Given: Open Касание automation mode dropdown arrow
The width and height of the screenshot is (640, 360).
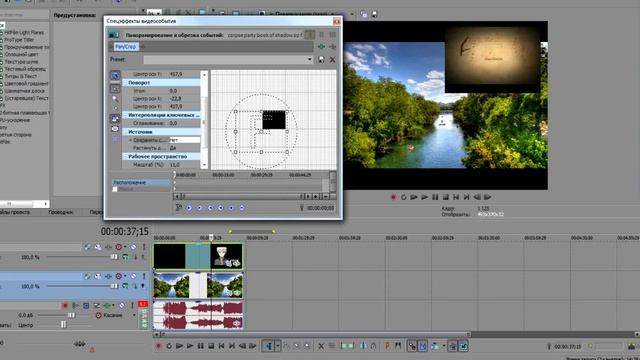Looking at the screenshot, I should (x=134, y=316).
